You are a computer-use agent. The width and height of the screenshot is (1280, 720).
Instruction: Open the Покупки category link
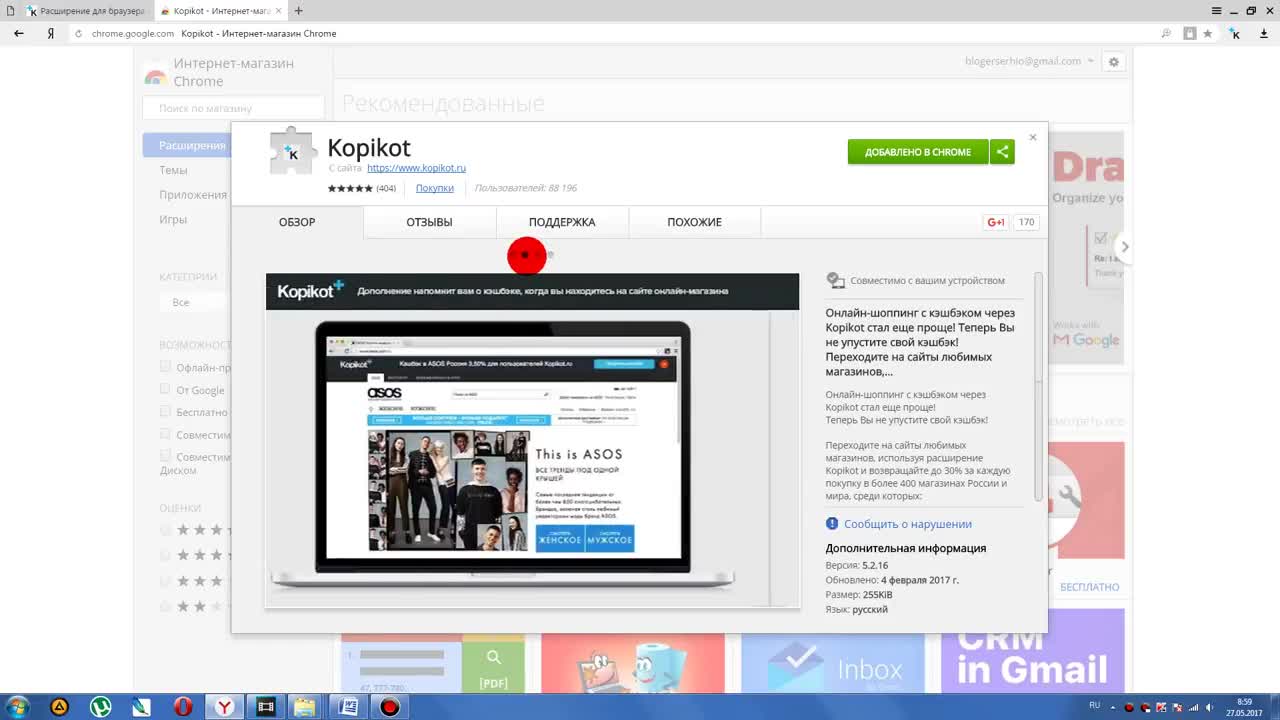435,188
